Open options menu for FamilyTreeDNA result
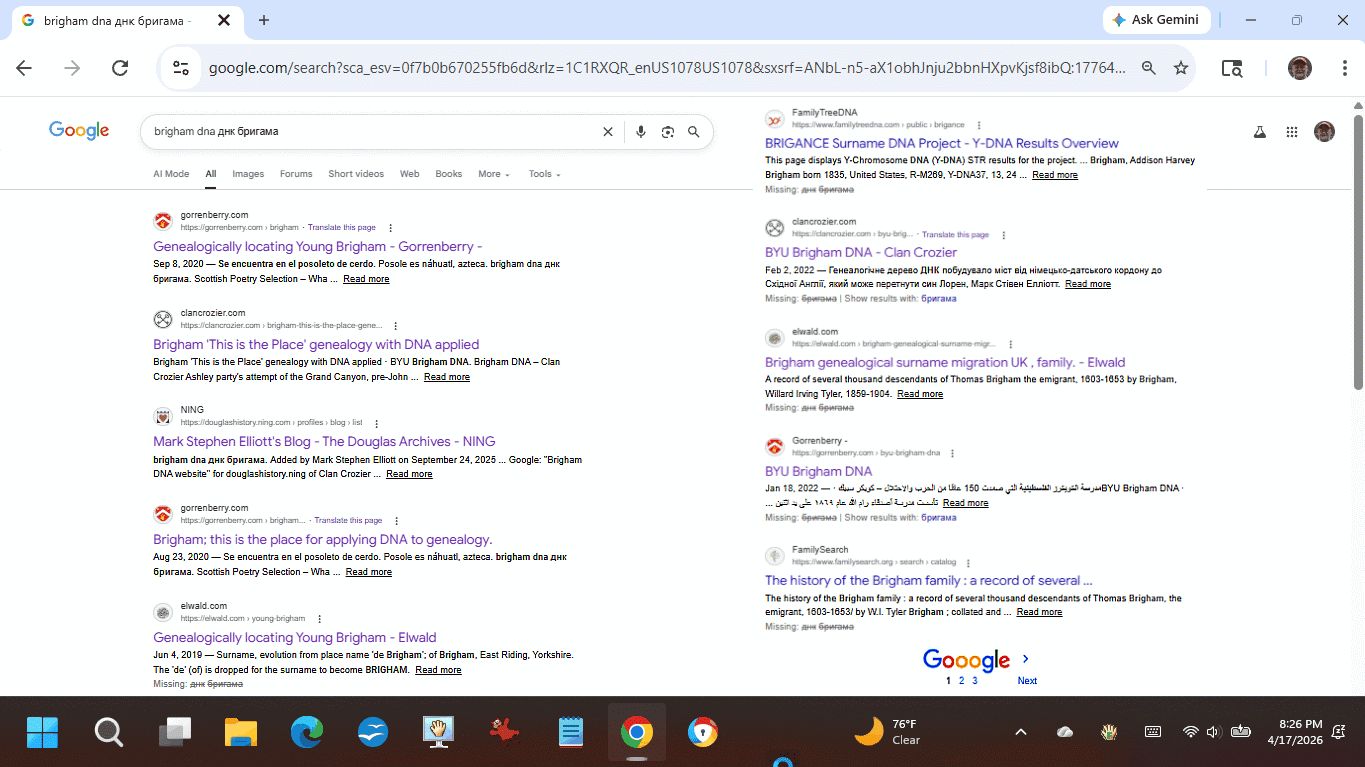This screenshot has height=767, width=1365. pyautogui.click(x=979, y=125)
